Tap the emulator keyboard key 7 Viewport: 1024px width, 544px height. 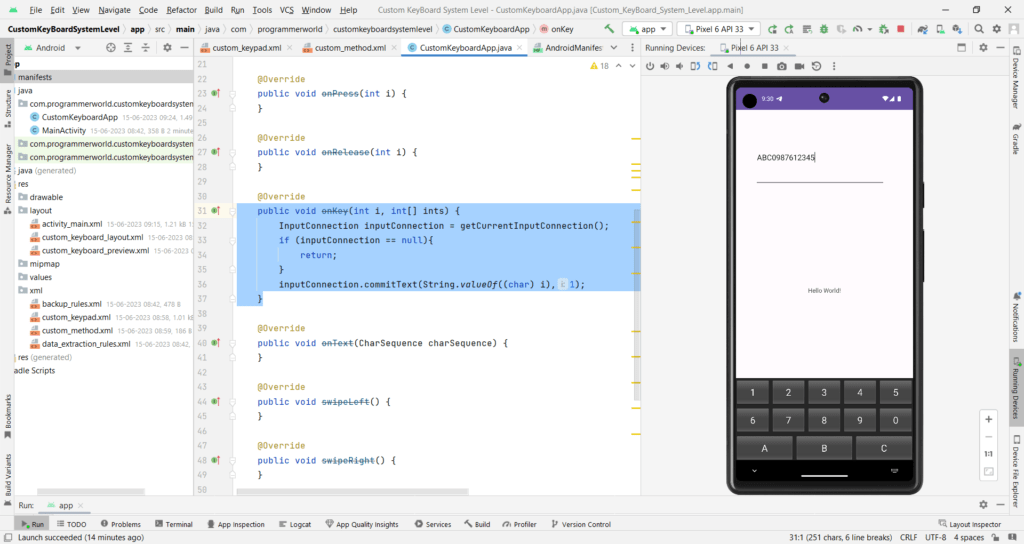click(x=788, y=421)
